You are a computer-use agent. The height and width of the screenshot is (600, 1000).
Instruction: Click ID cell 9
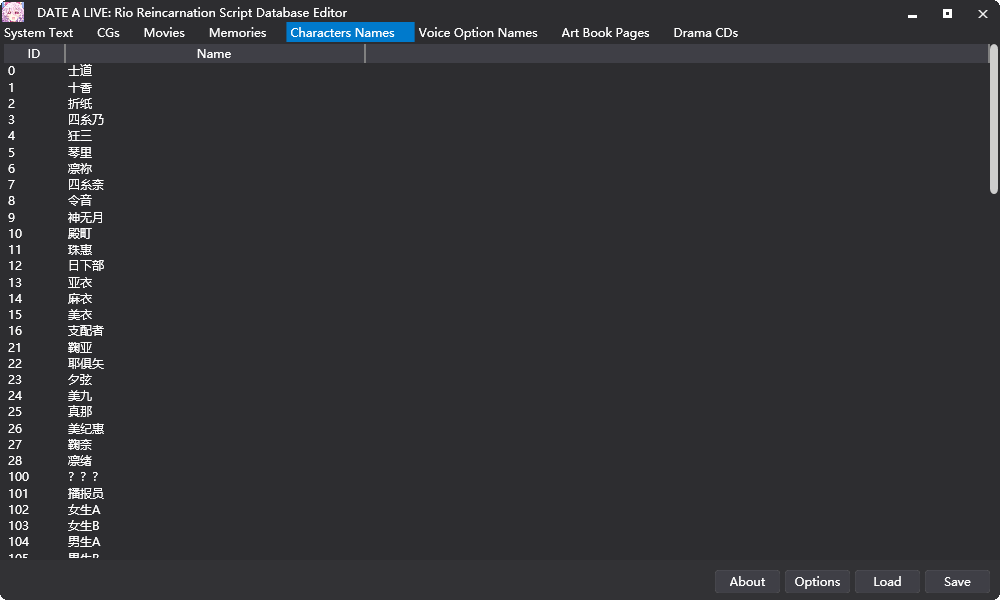(x=11, y=217)
